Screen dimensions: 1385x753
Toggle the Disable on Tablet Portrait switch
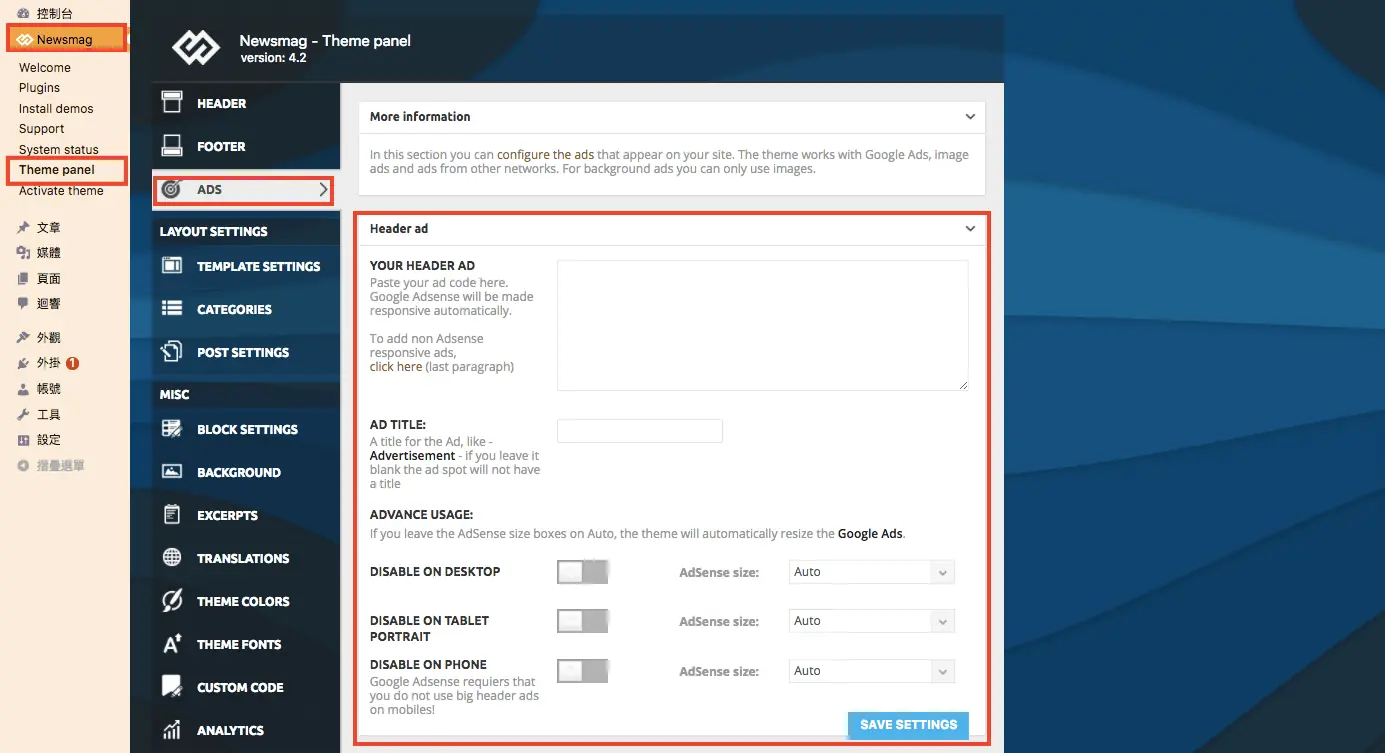[583, 621]
